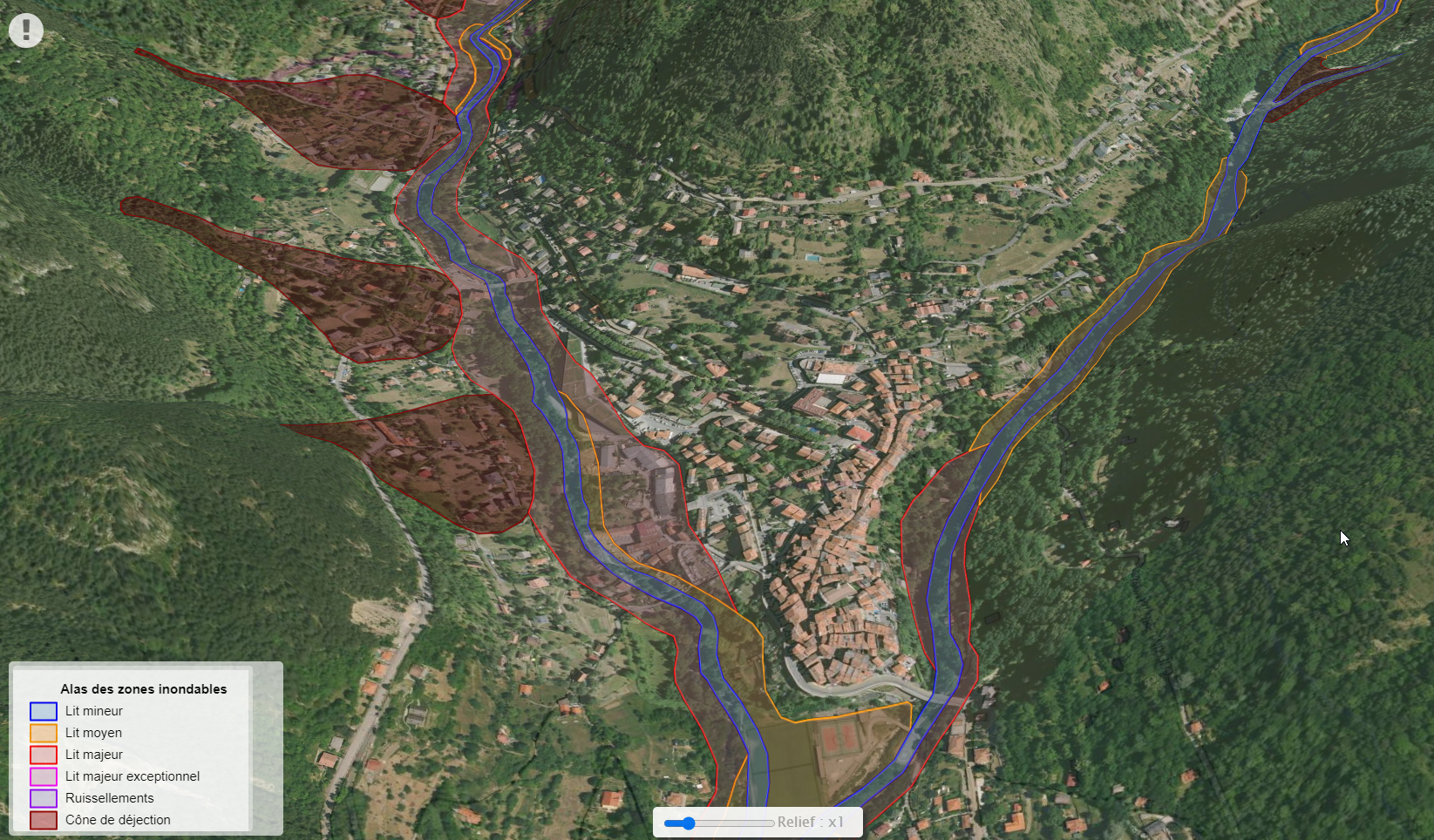Viewport: 1434px width, 840px height.
Task: Select the Lit moyen legend label
Action: tap(93, 733)
